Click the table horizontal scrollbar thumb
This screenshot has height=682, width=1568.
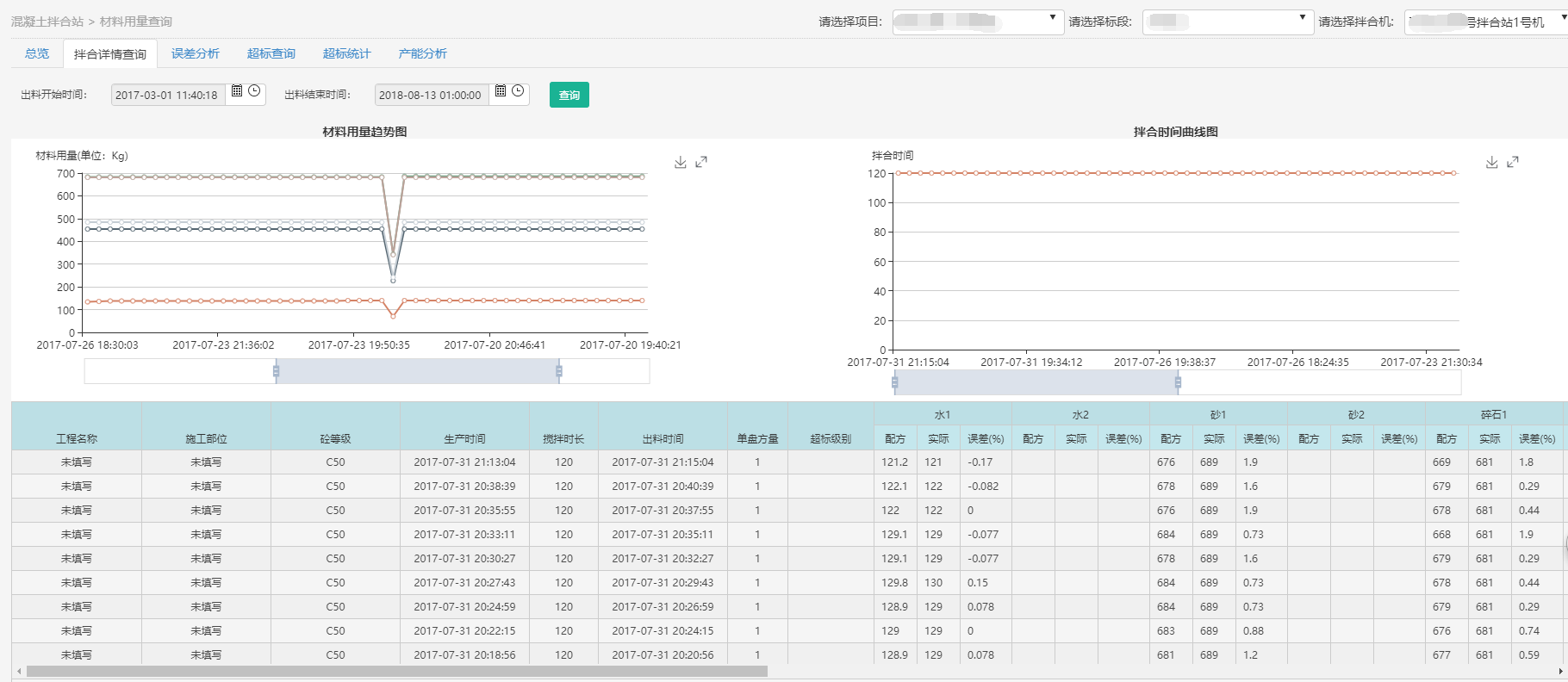397,671
